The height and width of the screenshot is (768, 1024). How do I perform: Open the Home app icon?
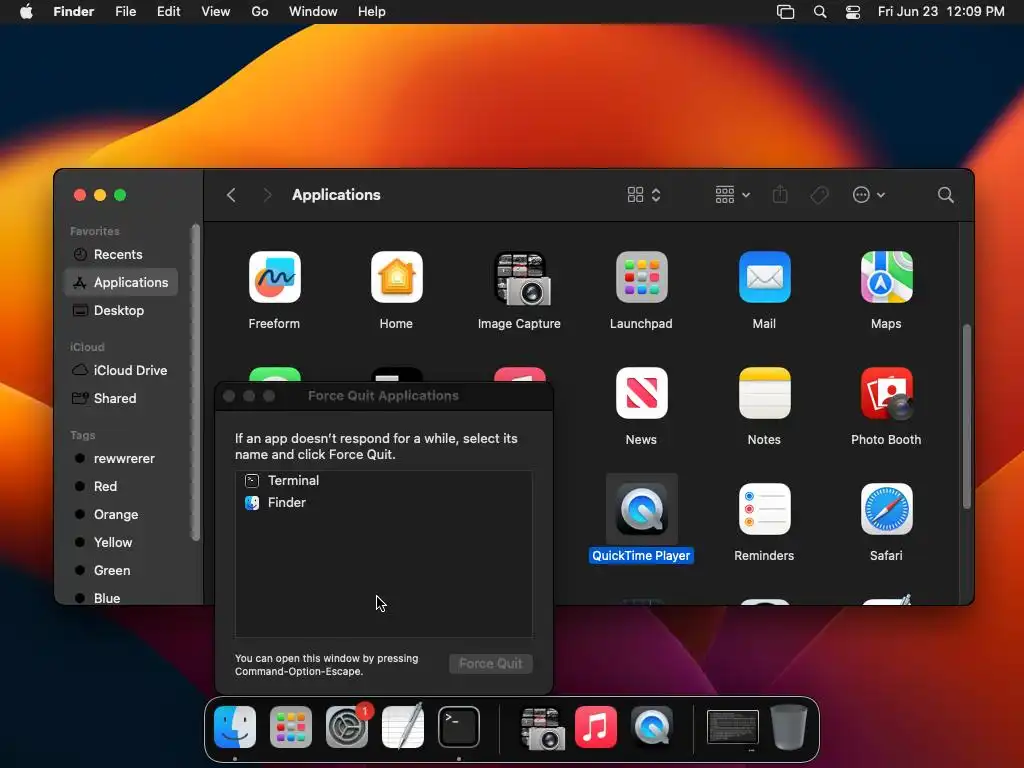(396, 278)
